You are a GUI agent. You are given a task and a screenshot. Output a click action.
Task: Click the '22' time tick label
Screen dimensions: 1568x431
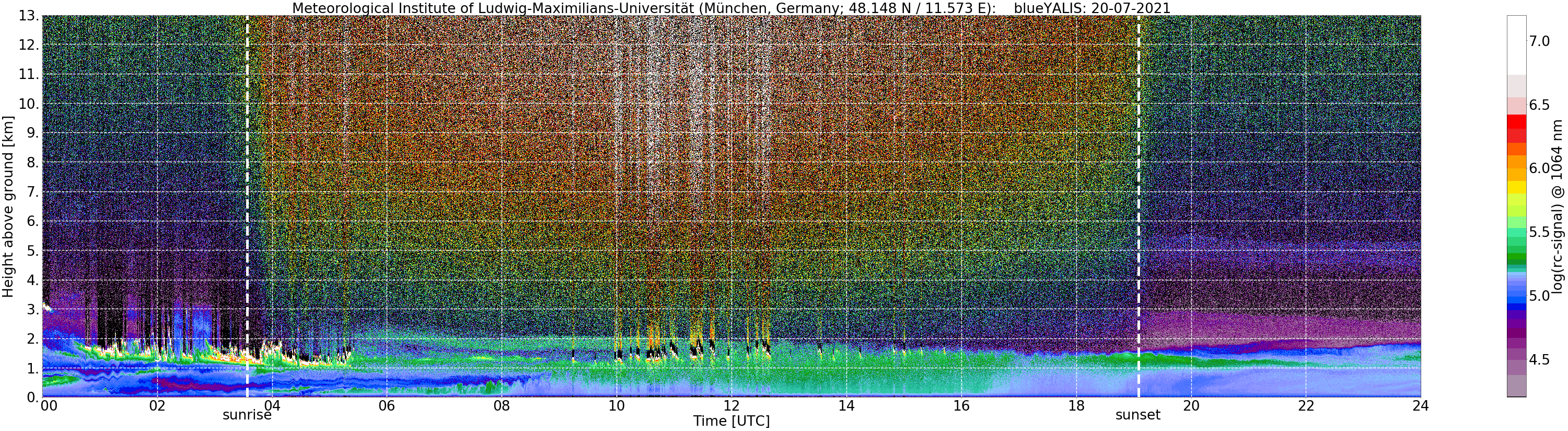pyautogui.click(x=1306, y=406)
